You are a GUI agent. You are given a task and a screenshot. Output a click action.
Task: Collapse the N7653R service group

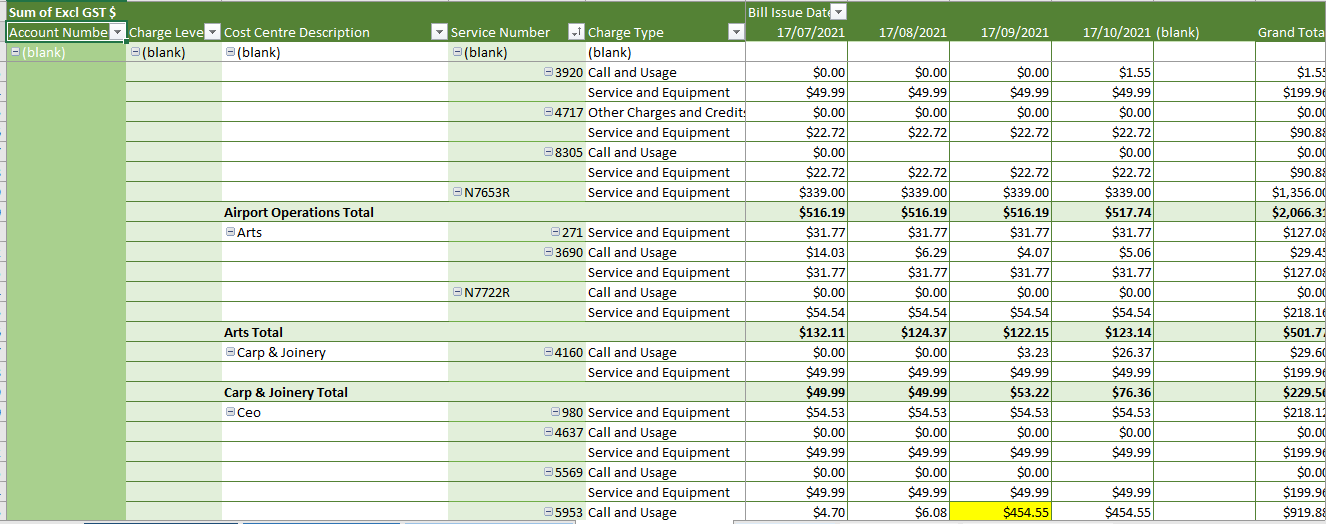458,192
